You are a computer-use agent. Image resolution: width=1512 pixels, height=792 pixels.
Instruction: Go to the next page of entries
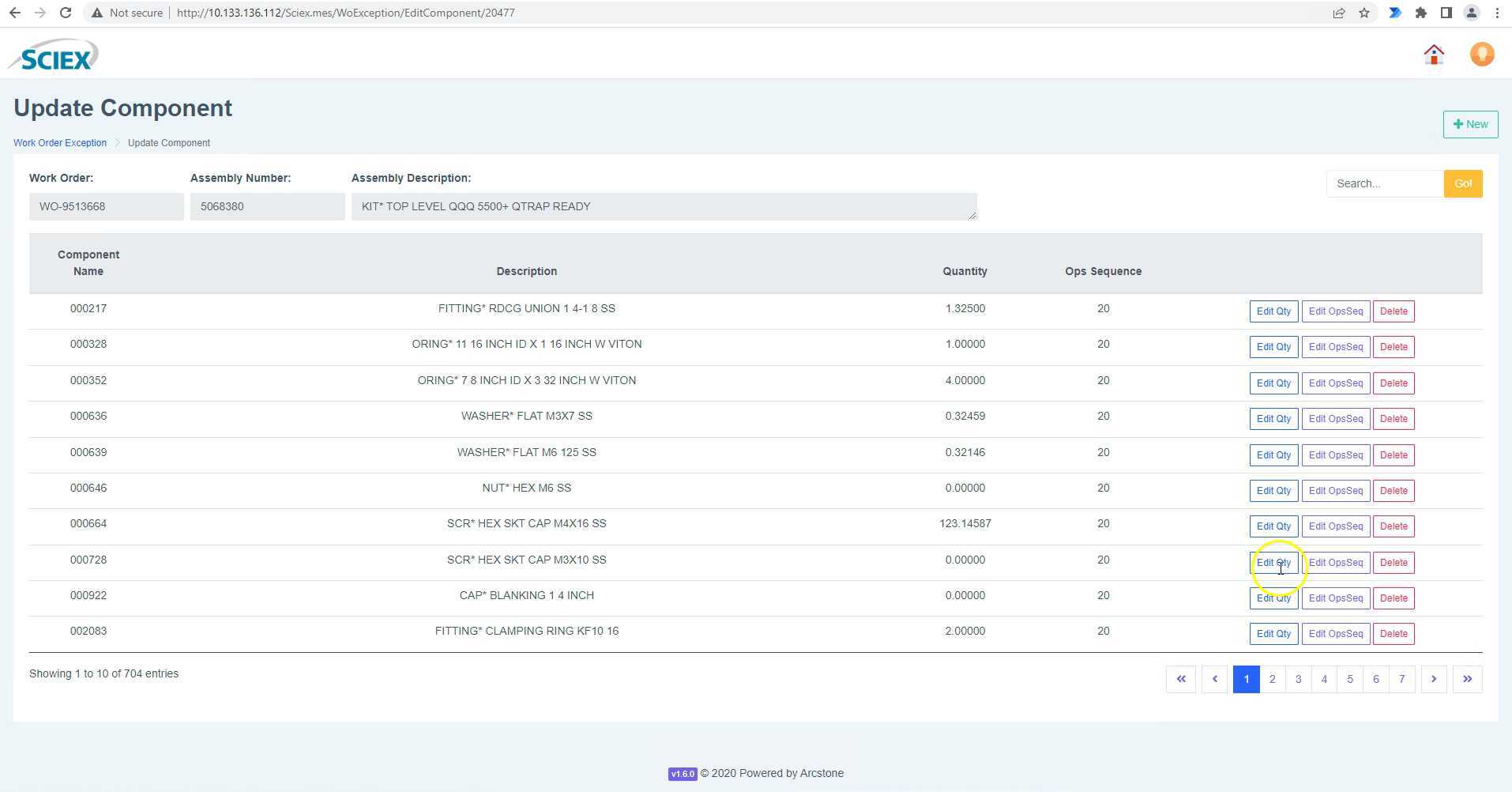1433,679
